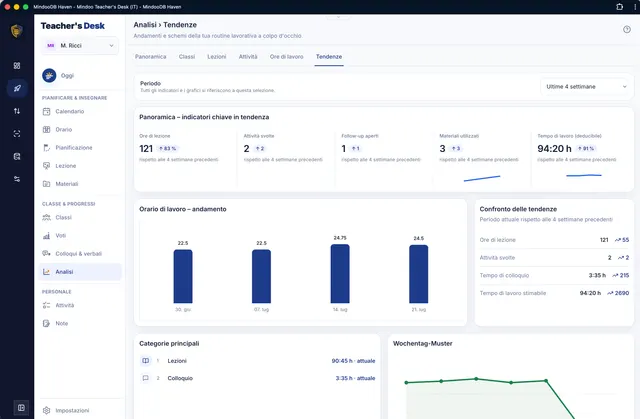Image resolution: width=640 pixels, height=419 pixels.
Task: Click the 30. giu bar in work chart
Action: [183, 276]
